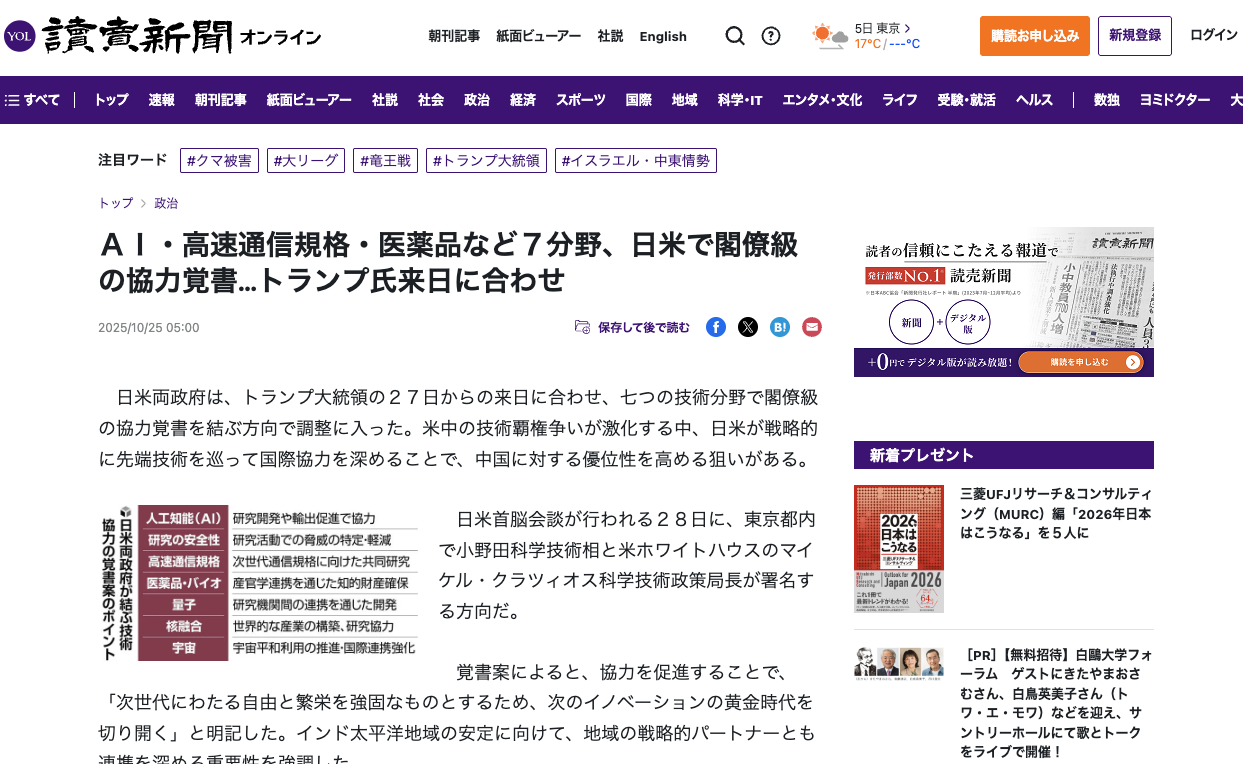Click the ログイン link

(1213, 35)
